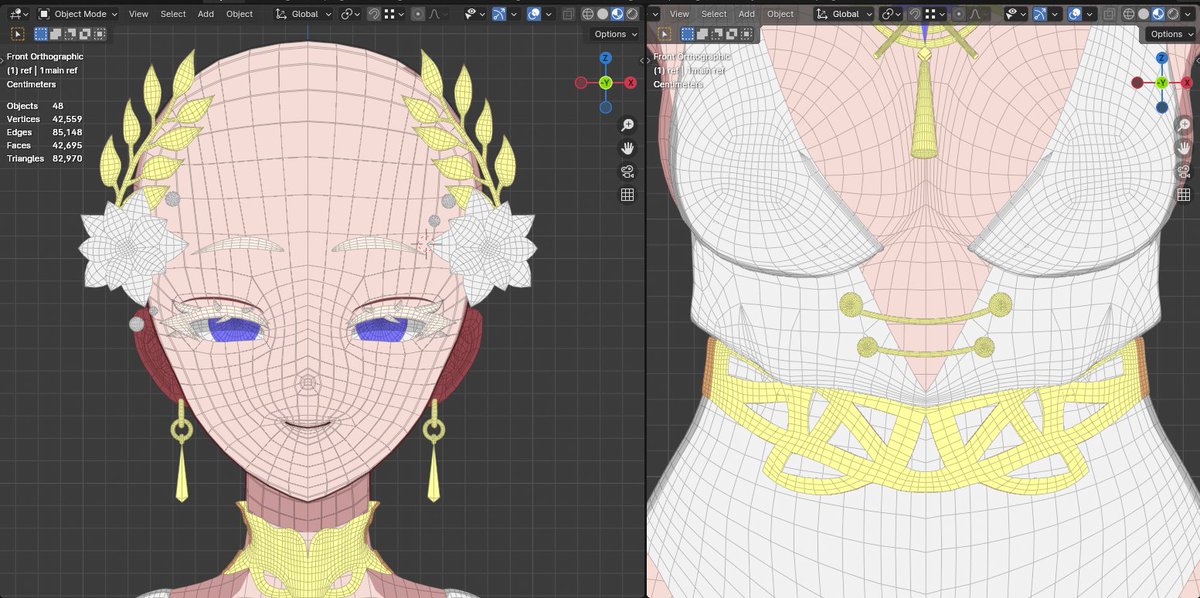Select wireframe shading in right viewport

(x=1129, y=14)
